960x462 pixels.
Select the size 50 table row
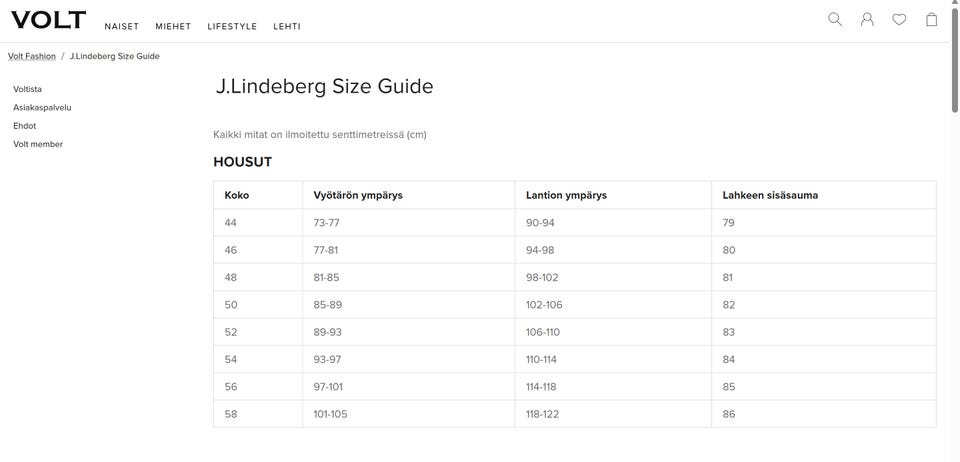[x=575, y=305]
